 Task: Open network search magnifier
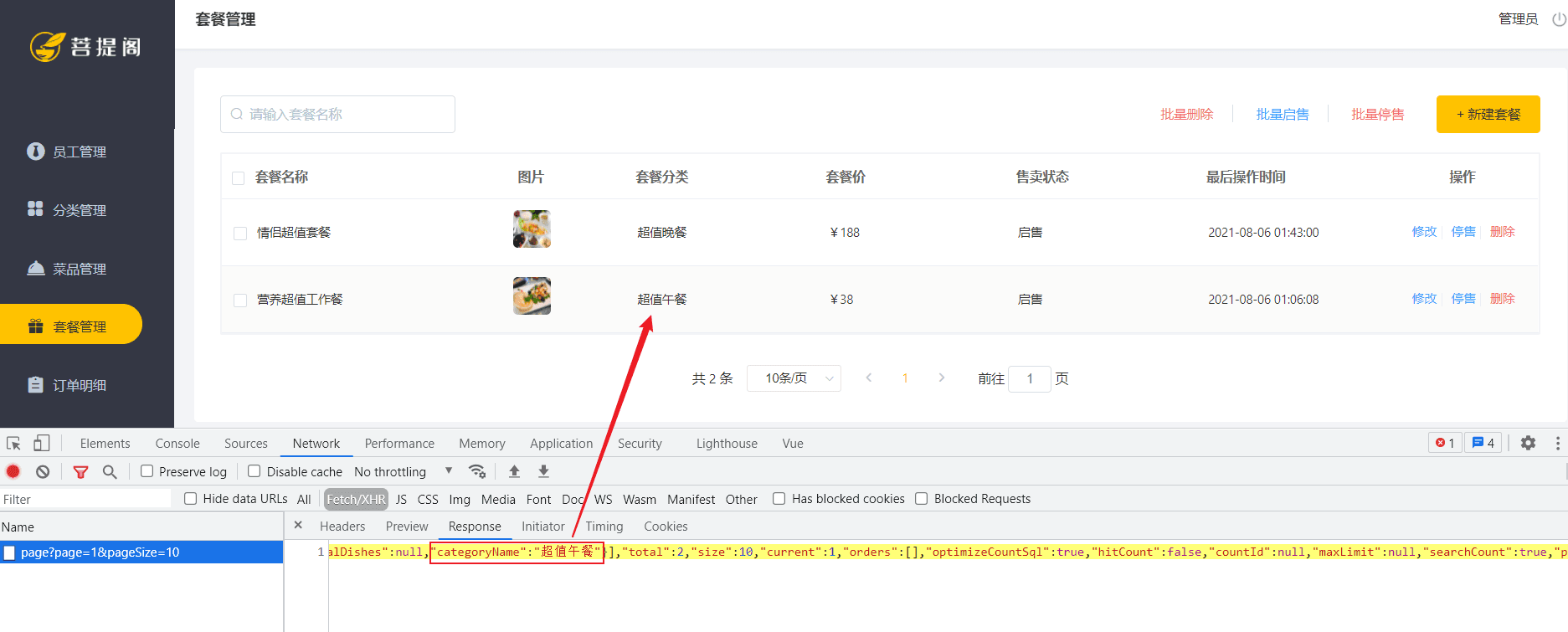[x=110, y=471]
